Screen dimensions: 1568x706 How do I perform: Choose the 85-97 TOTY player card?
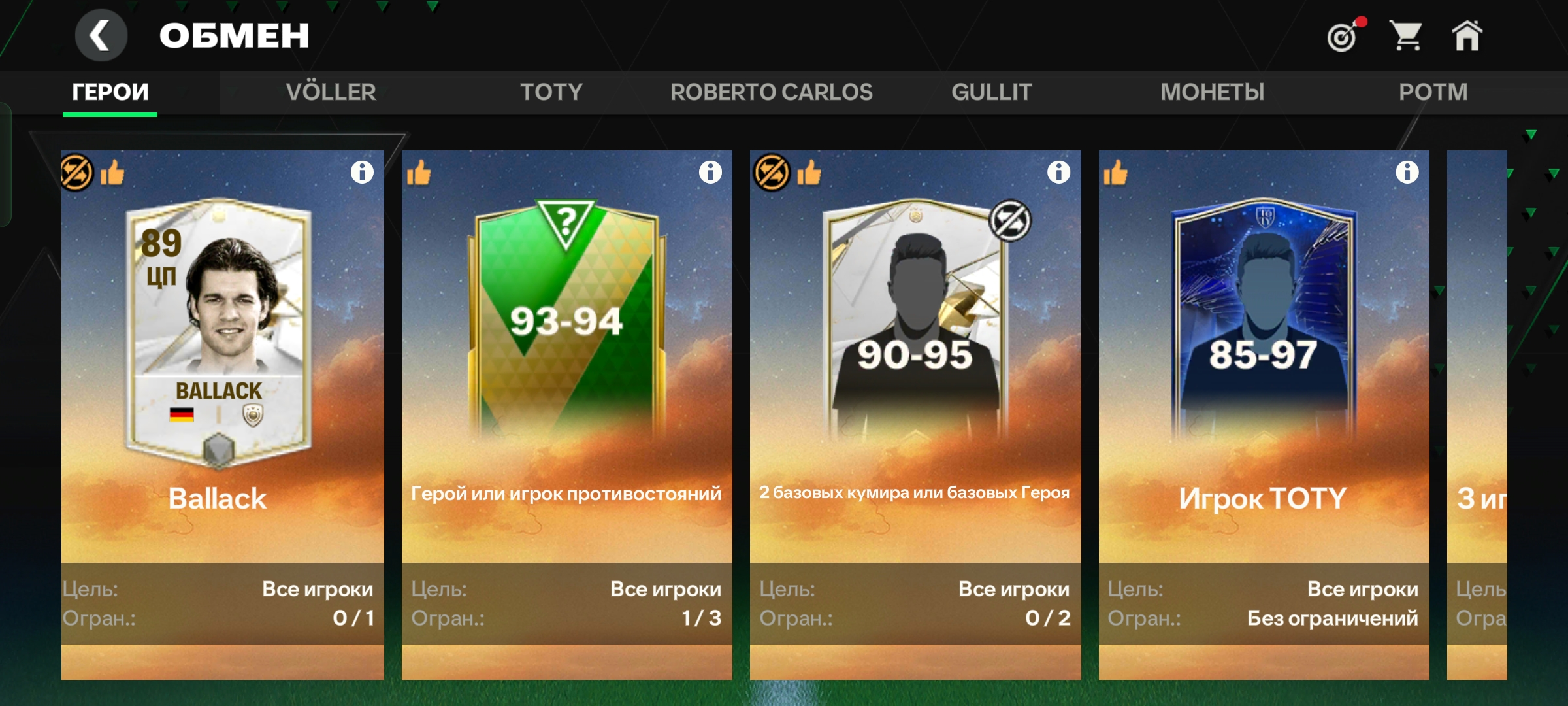1264,320
